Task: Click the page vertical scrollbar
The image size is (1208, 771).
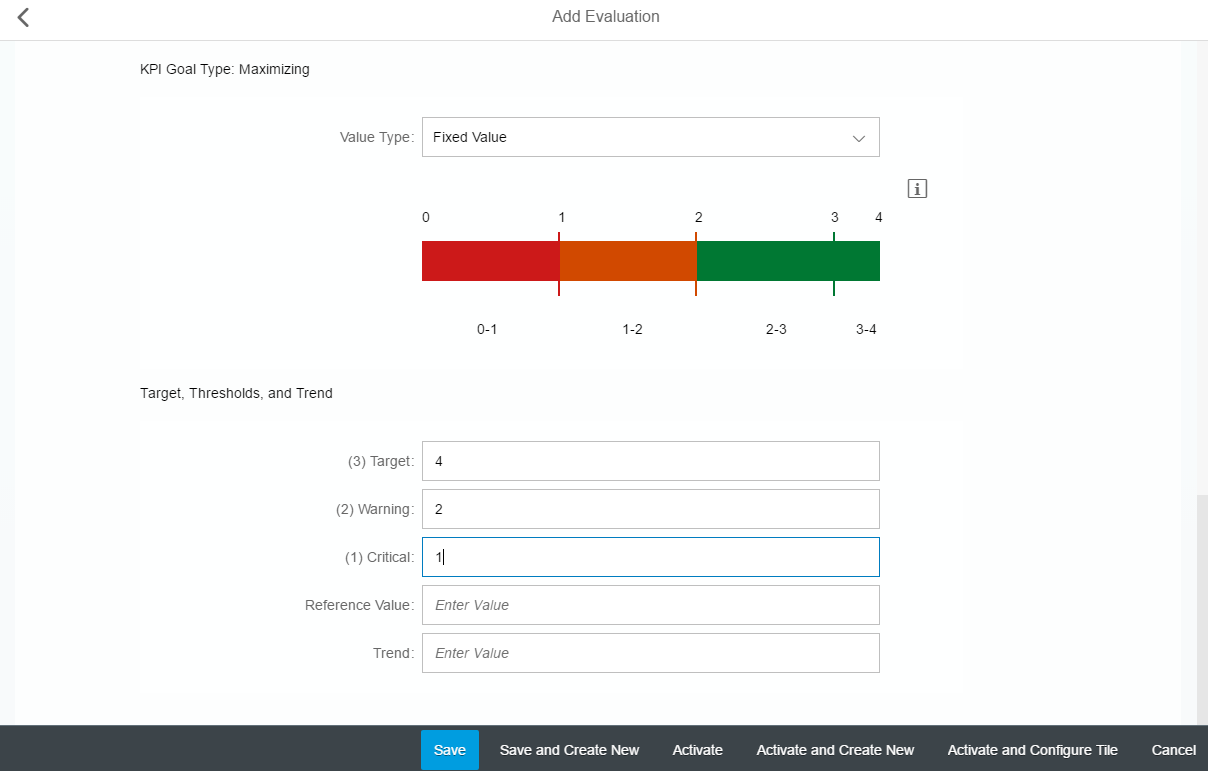Action: 1201,610
